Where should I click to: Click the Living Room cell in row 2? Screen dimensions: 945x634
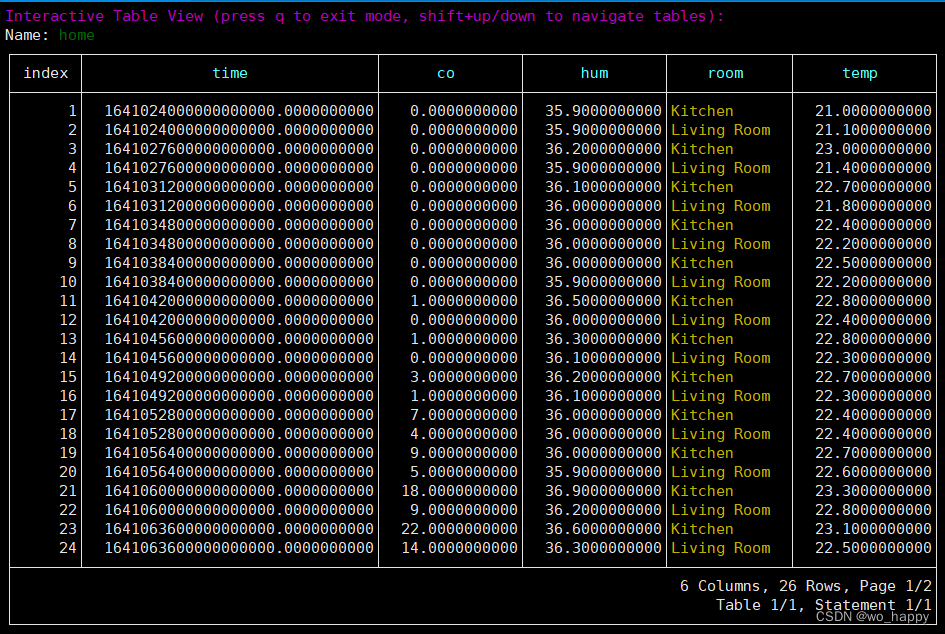pos(721,129)
